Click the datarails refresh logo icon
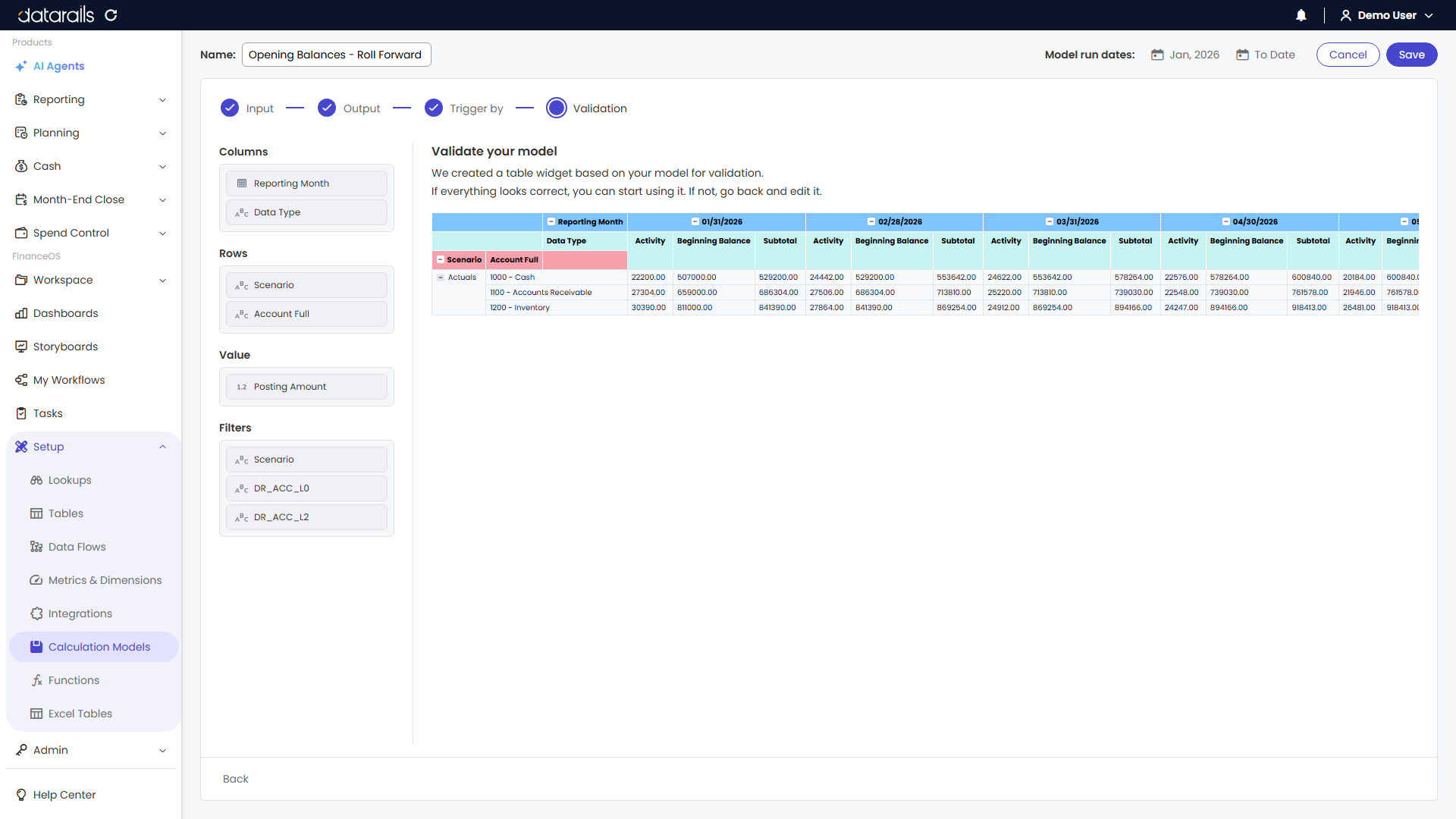Screen dimensions: 1456x819 click(x=111, y=15)
